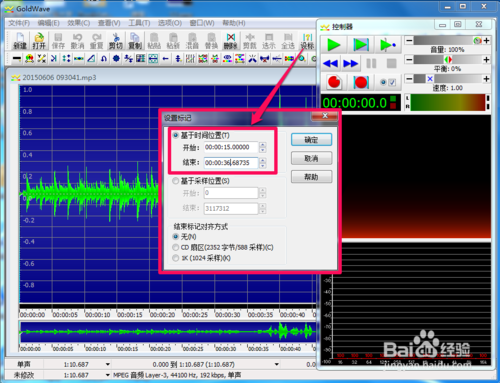
Task: Click the balance (平衡) slider bar
Action: click(x=448, y=60)
